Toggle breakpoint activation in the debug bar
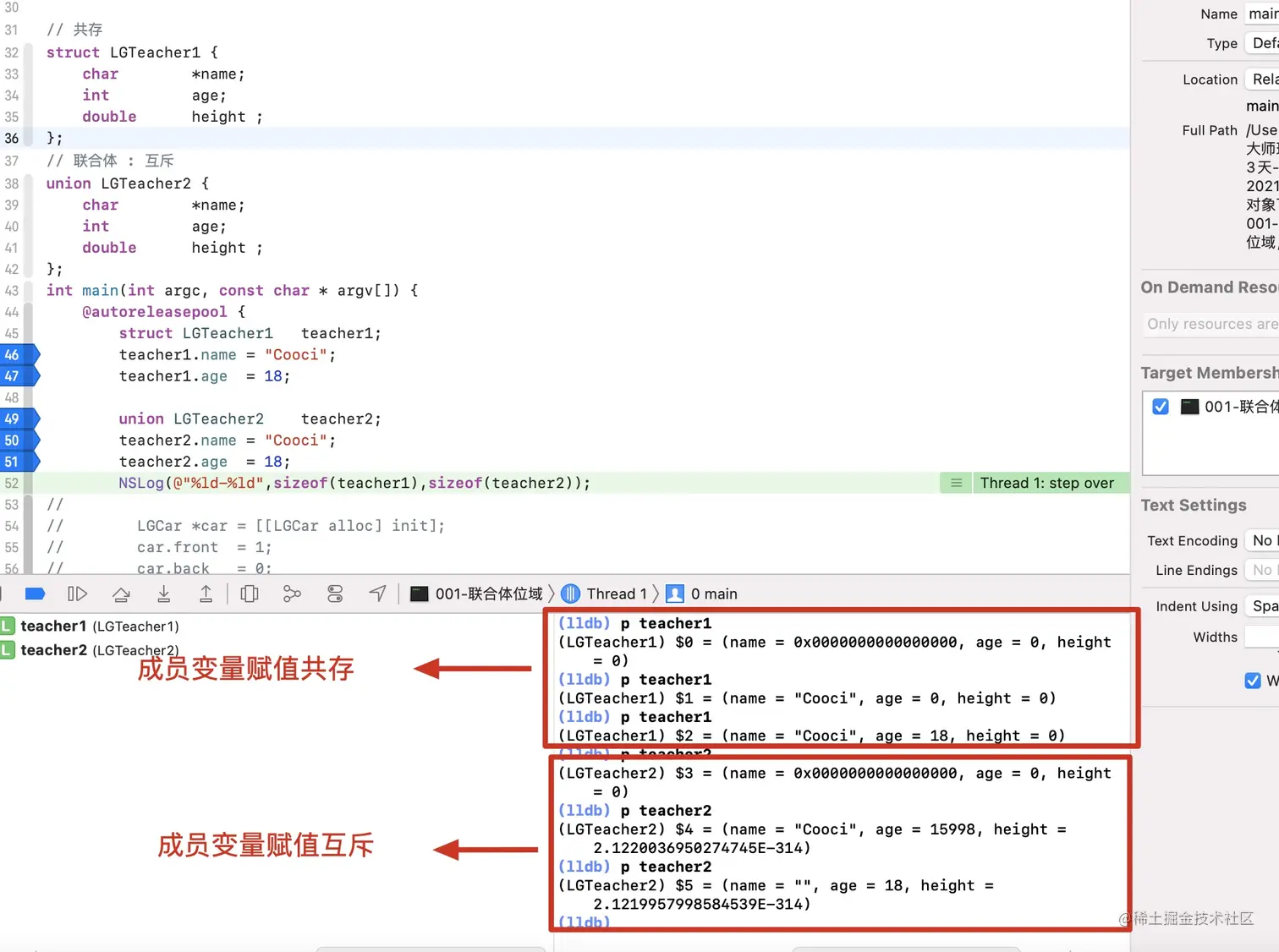Viewport: 1279px width, 952px height. [35, 594]
